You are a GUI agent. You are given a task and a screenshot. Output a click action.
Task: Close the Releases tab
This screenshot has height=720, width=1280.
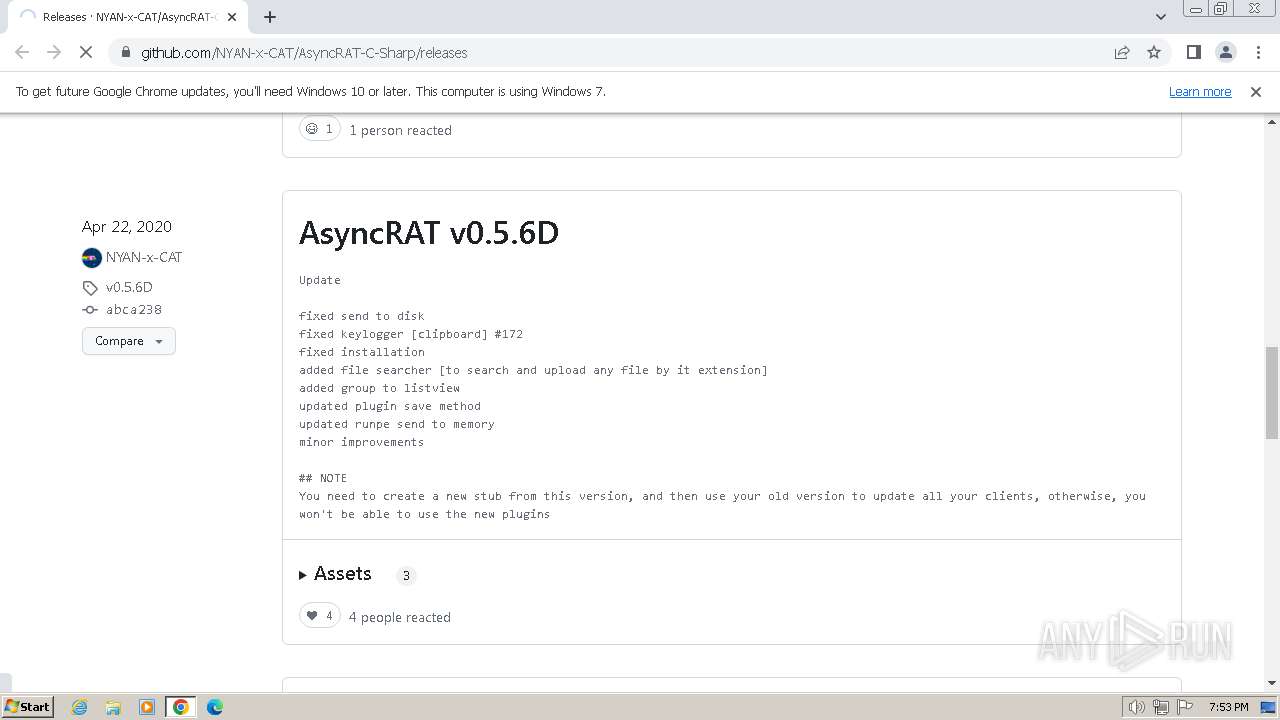click(231, 17)
